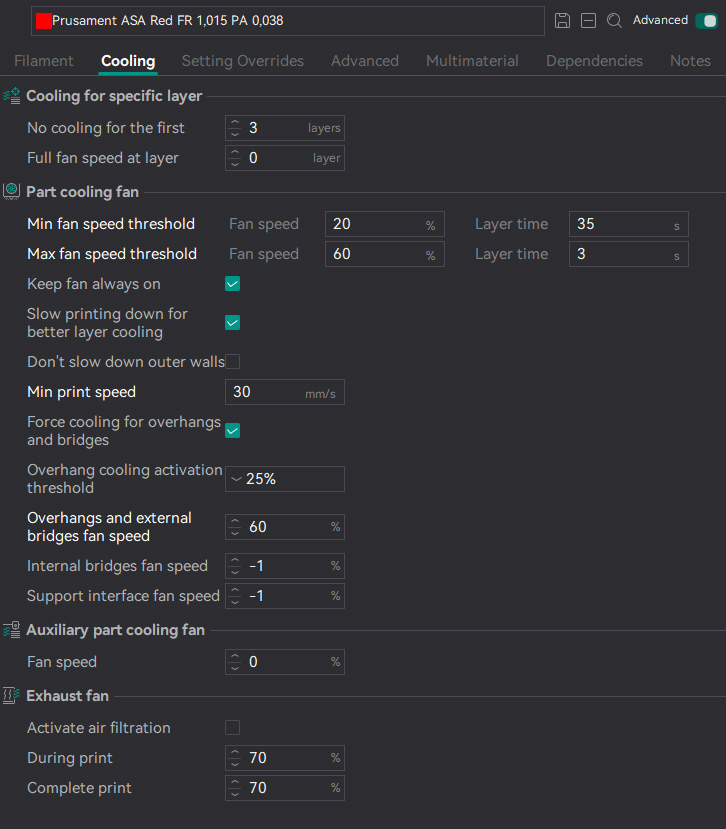Check Activate air filtration
726x829 pixels.
233,728
